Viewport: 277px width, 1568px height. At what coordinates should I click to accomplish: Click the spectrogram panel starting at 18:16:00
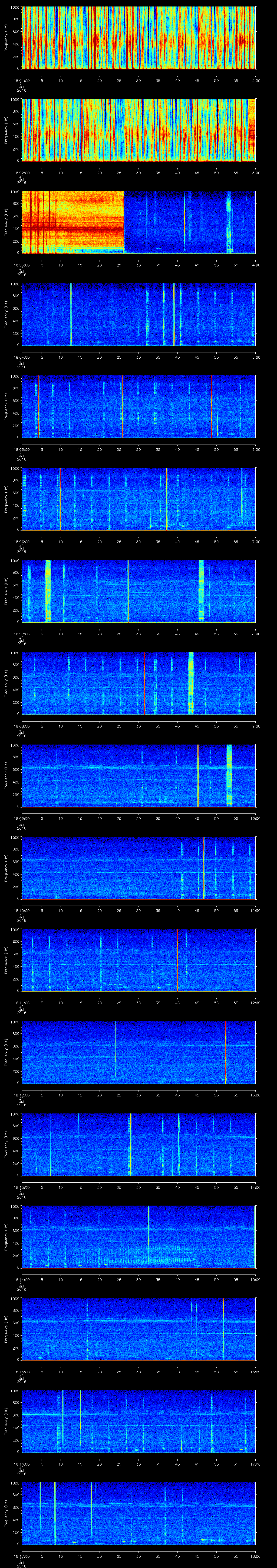pos(139,1421)
